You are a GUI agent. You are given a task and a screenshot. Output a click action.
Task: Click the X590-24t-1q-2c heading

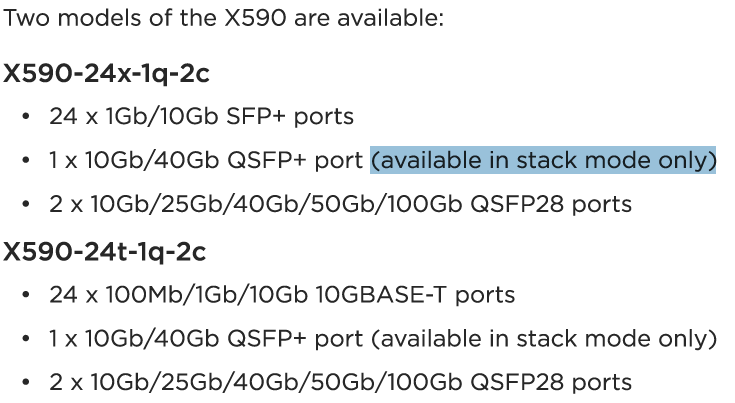tap(105, 251)
